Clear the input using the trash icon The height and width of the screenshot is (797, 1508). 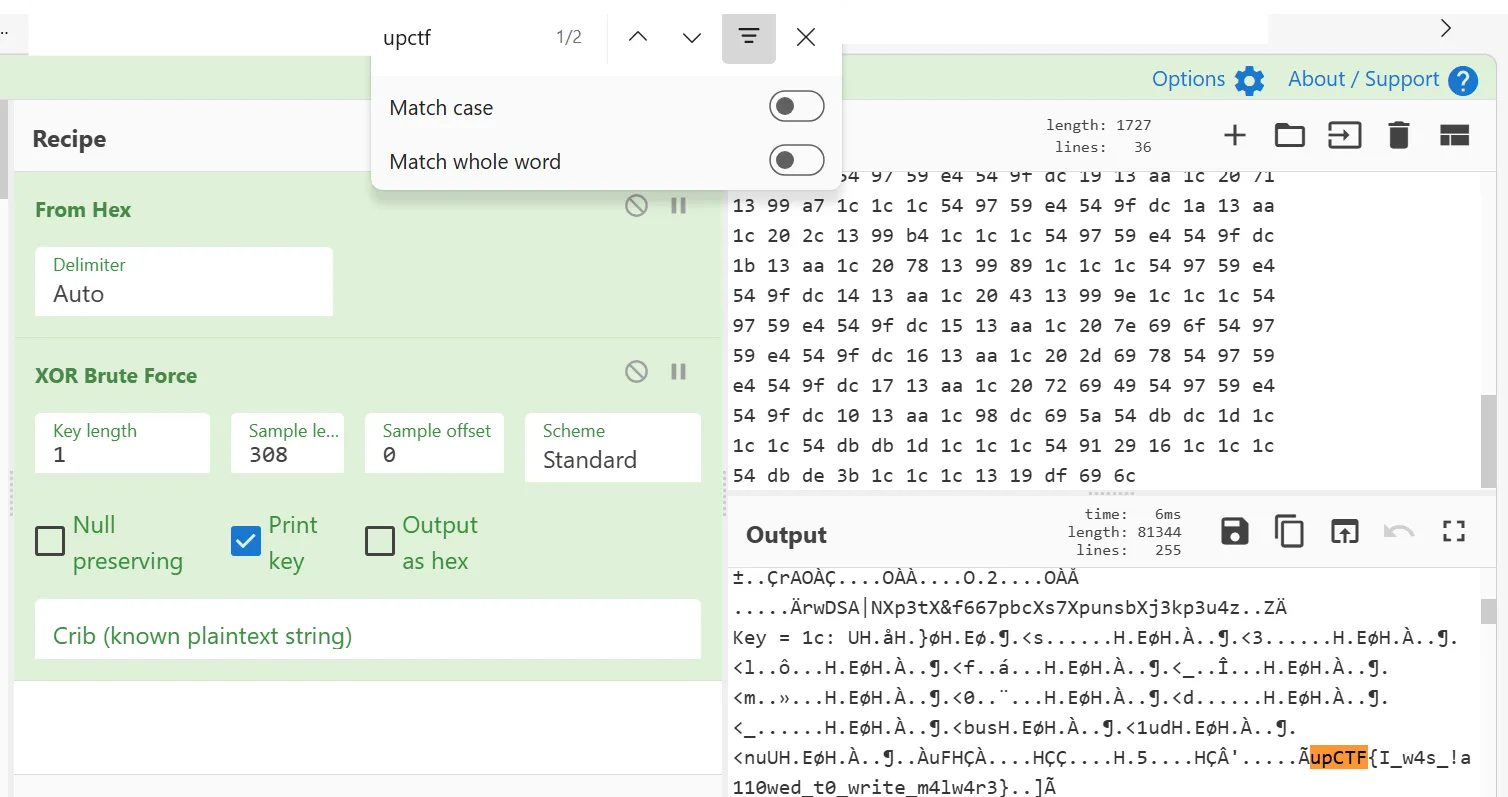(1398, 134)
